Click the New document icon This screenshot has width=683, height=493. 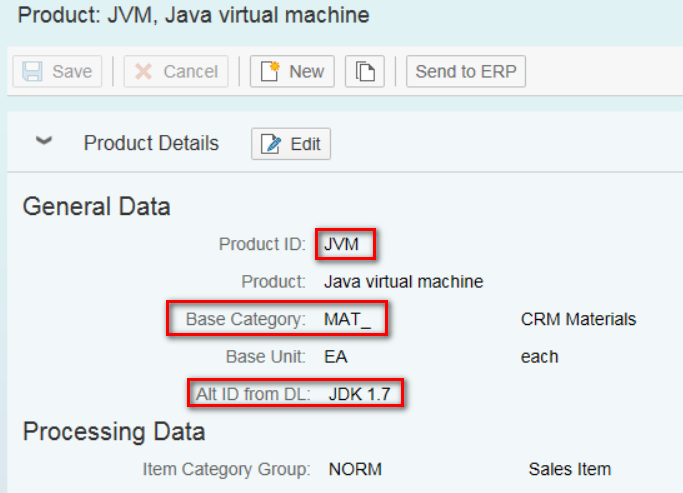(270, 71)
